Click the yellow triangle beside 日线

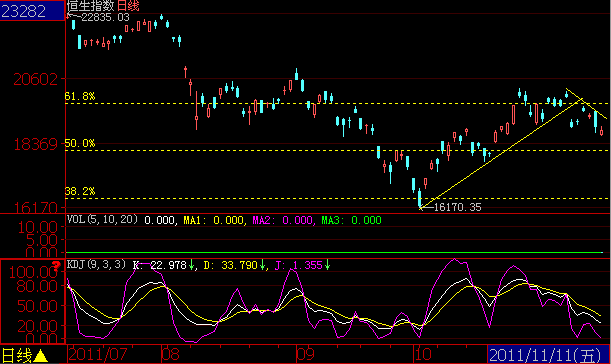tap(41, 356)
